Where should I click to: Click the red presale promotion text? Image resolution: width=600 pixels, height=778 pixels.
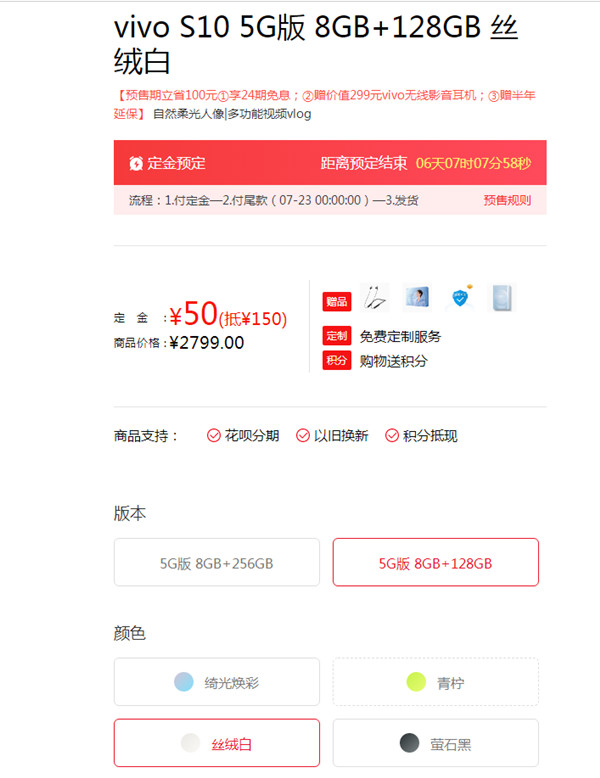[x=325, y=104]
